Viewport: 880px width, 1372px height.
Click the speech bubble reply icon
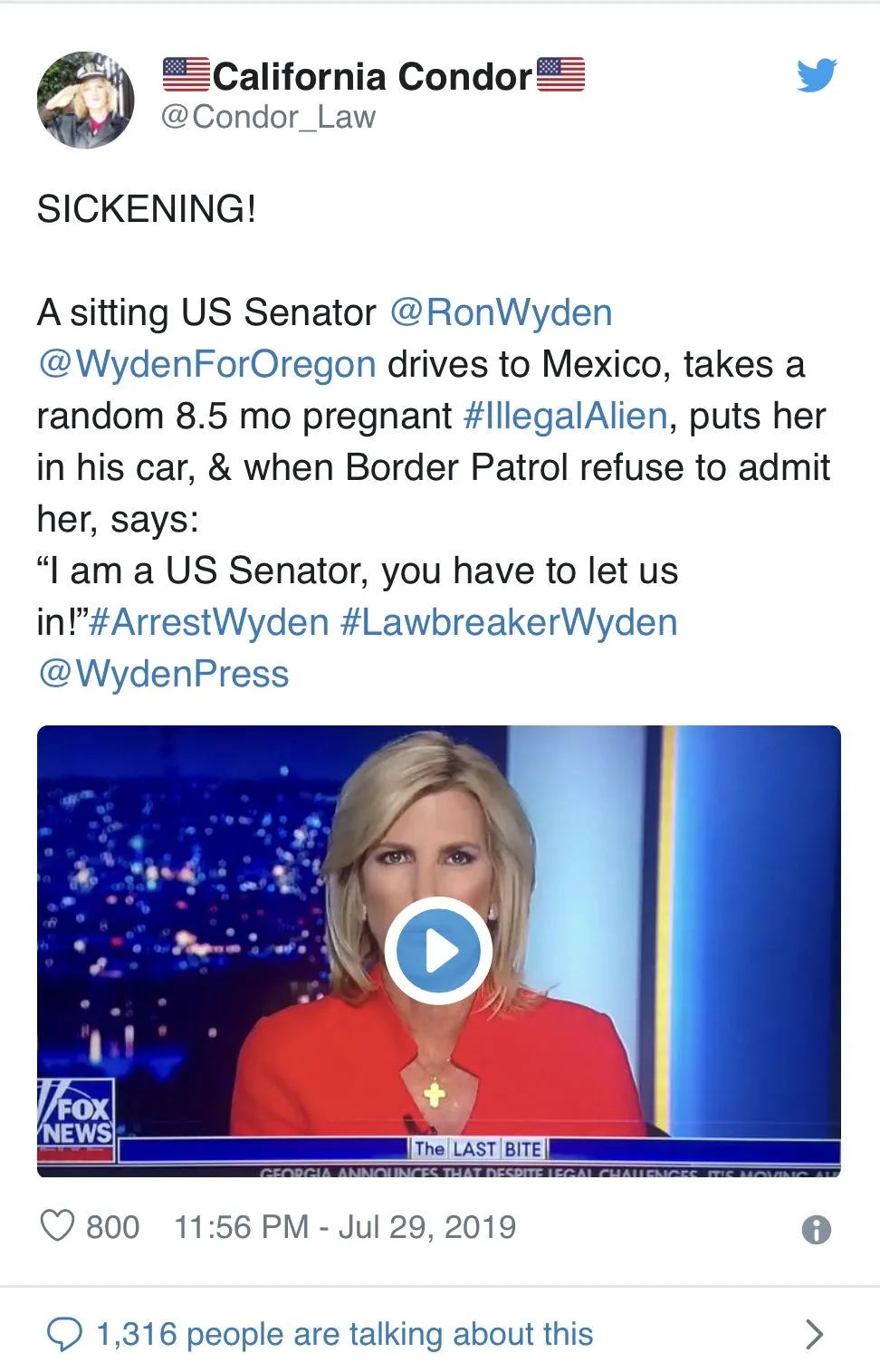(64, 1334)
